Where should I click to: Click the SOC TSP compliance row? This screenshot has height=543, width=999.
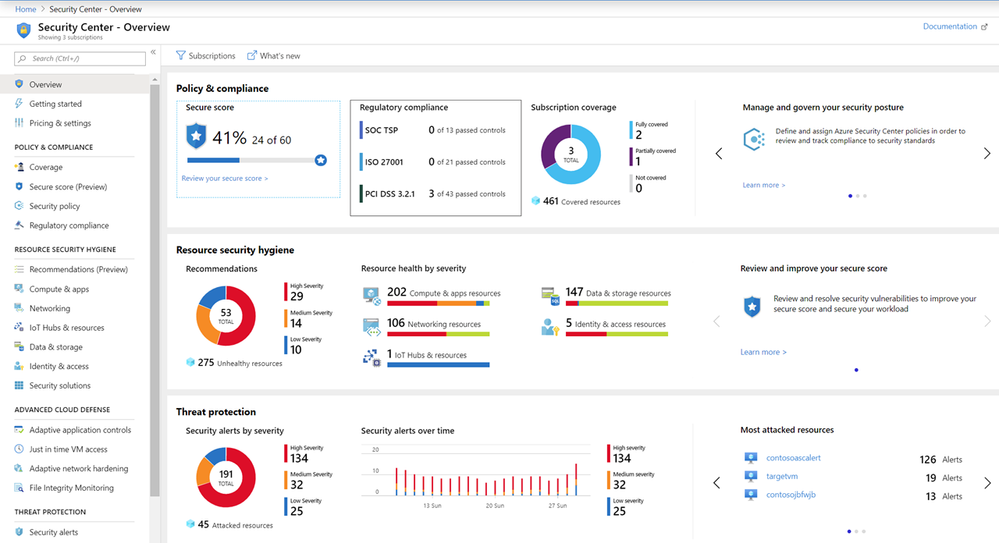(433, 130)
